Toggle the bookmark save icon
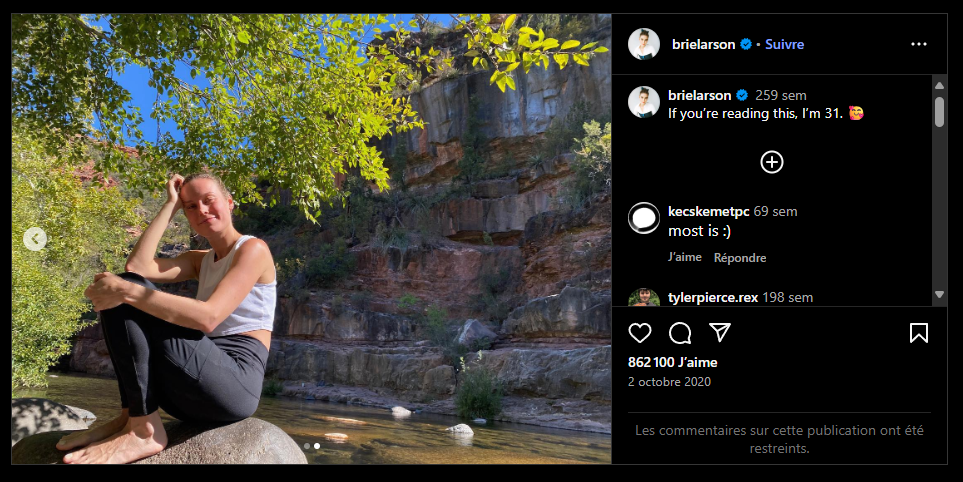This screenshot has width=963, height=482. 919,333
